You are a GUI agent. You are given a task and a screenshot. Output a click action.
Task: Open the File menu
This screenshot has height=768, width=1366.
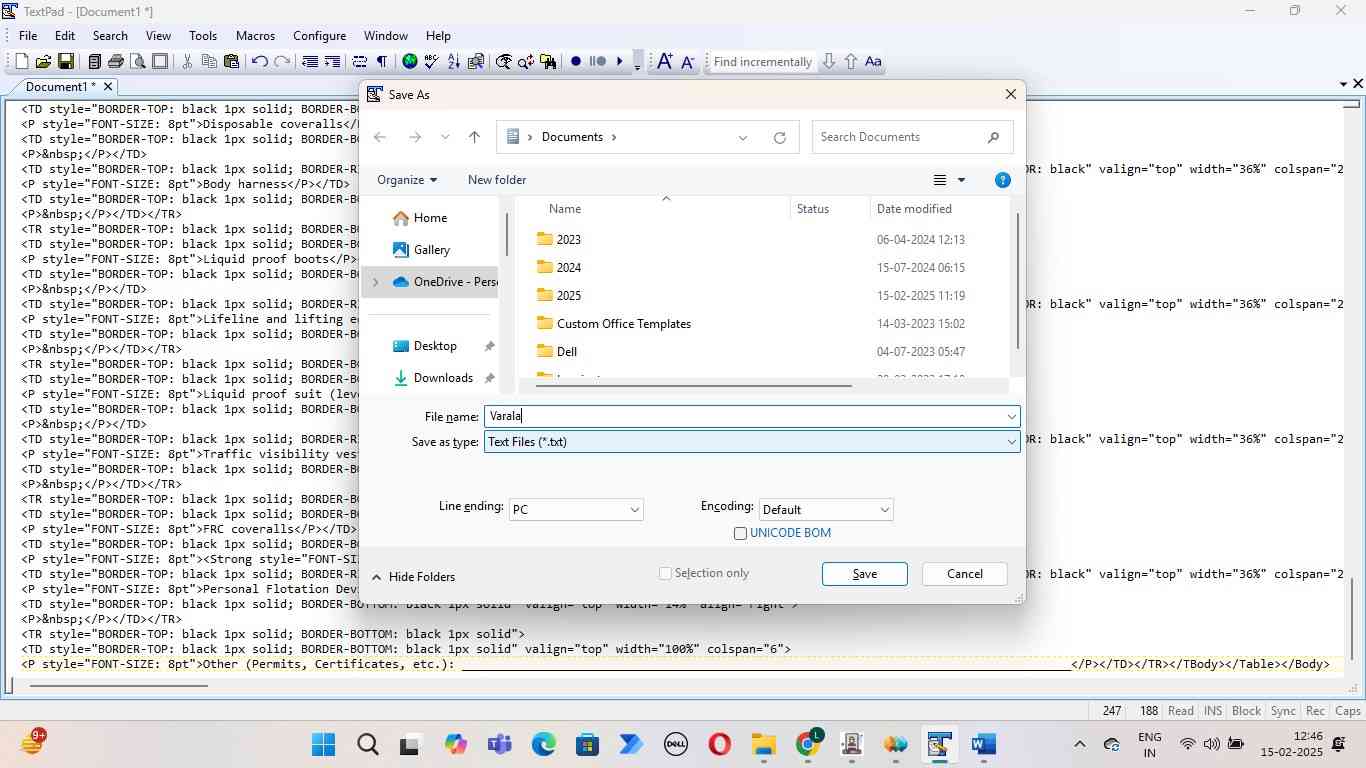tap(28, 35)
